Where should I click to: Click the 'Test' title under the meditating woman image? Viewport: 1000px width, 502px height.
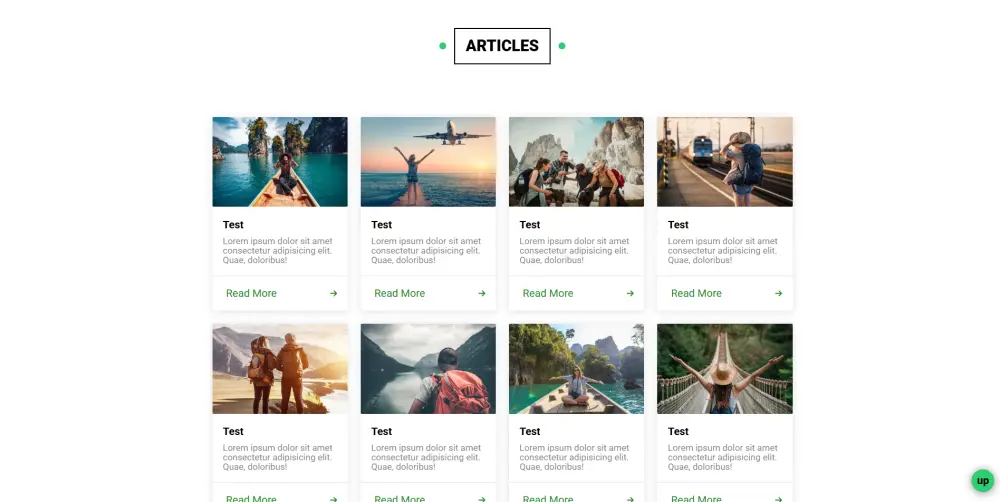click(529, 431)
